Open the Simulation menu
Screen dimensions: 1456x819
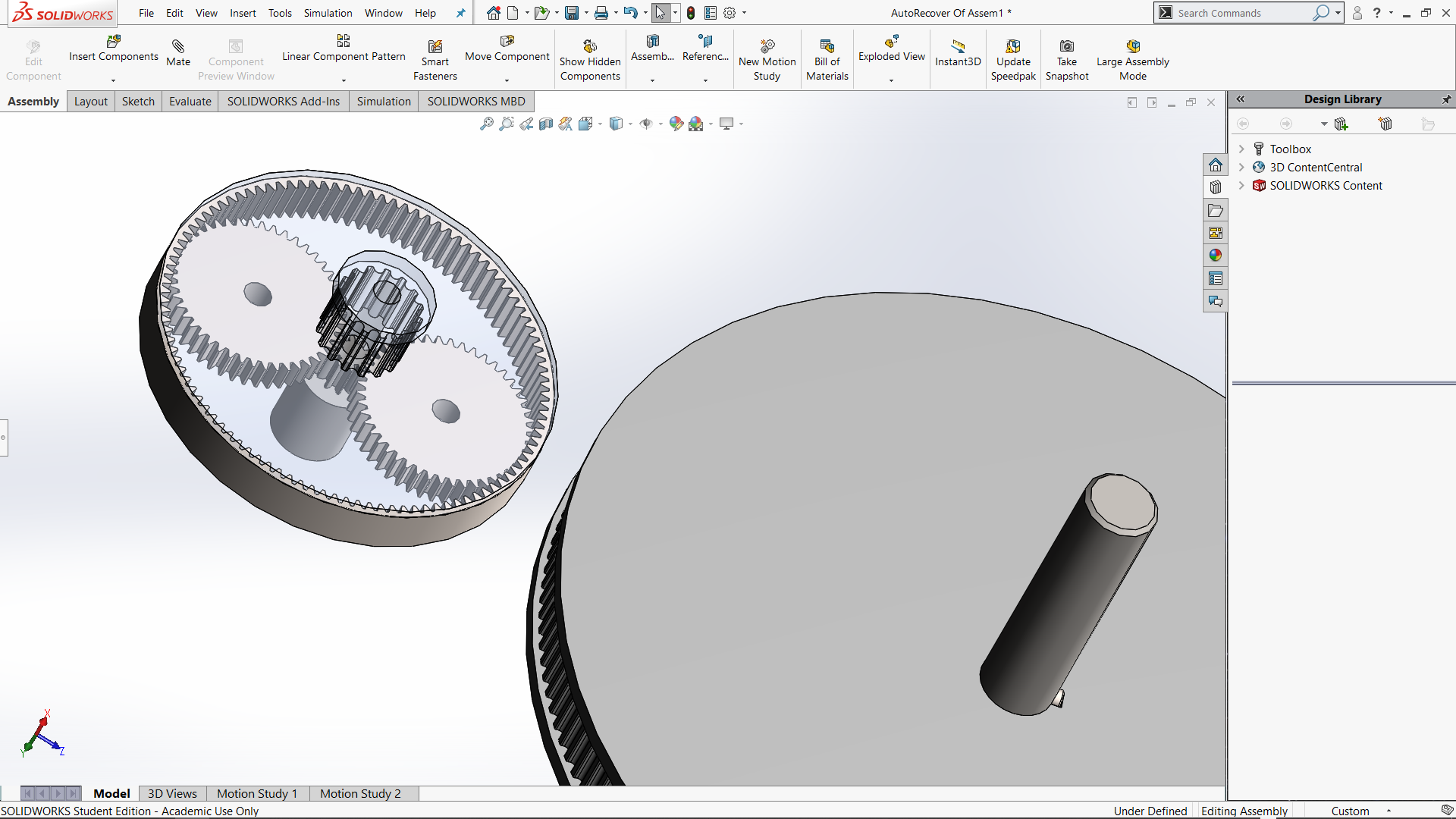[328, 13]
